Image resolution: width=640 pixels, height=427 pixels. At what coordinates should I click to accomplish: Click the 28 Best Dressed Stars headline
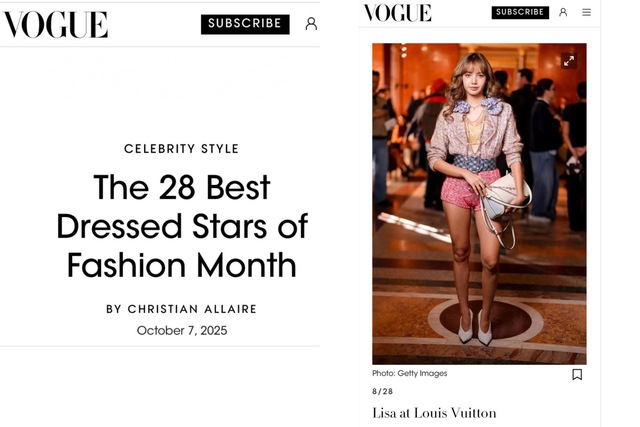point(181,226)
